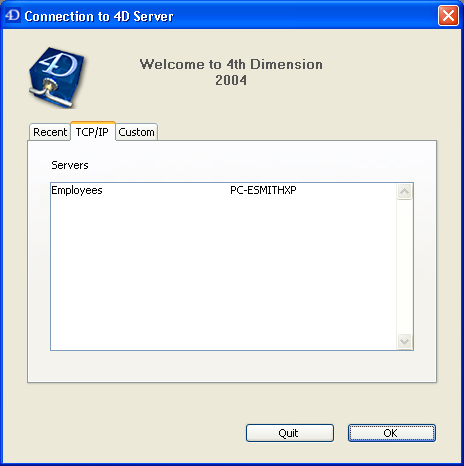Click the servers list scroll up arrow
This screenshot has height=466, width=464.
coord(405,191)
